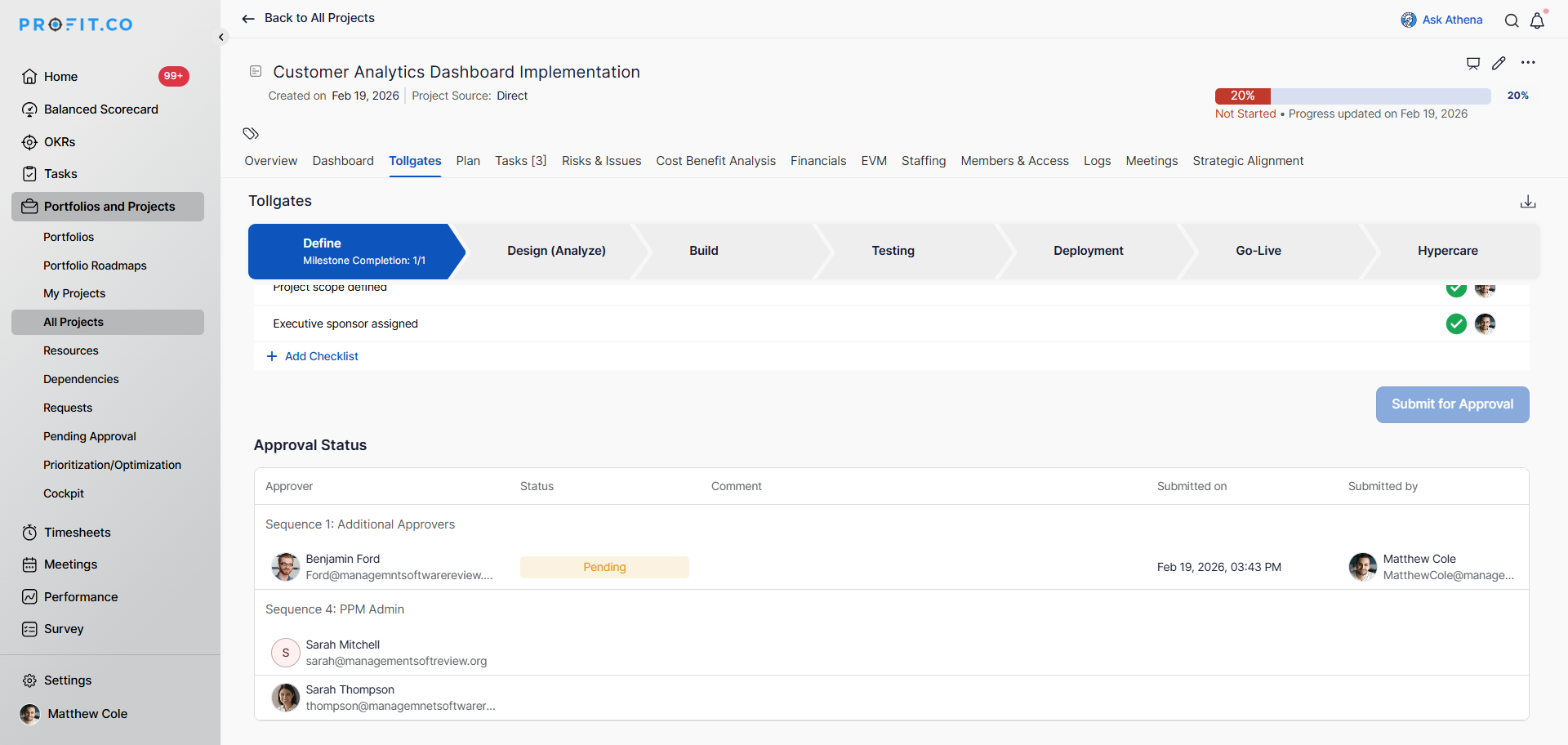The image size is (1568, 745).
Task: Click the notifications bell icon
Action: (x=1537, y=20)
